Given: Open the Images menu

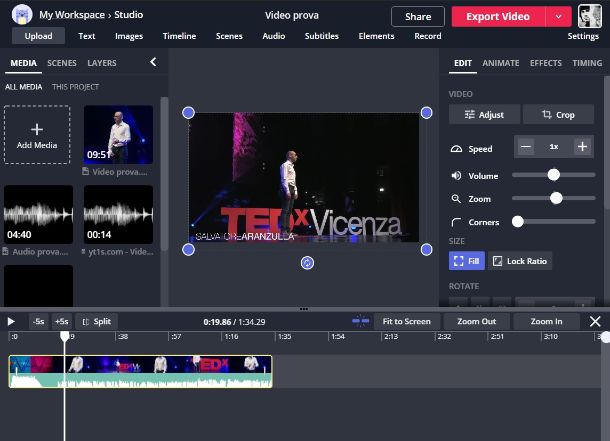Looking at the screenshot, I should pos(129,36).
